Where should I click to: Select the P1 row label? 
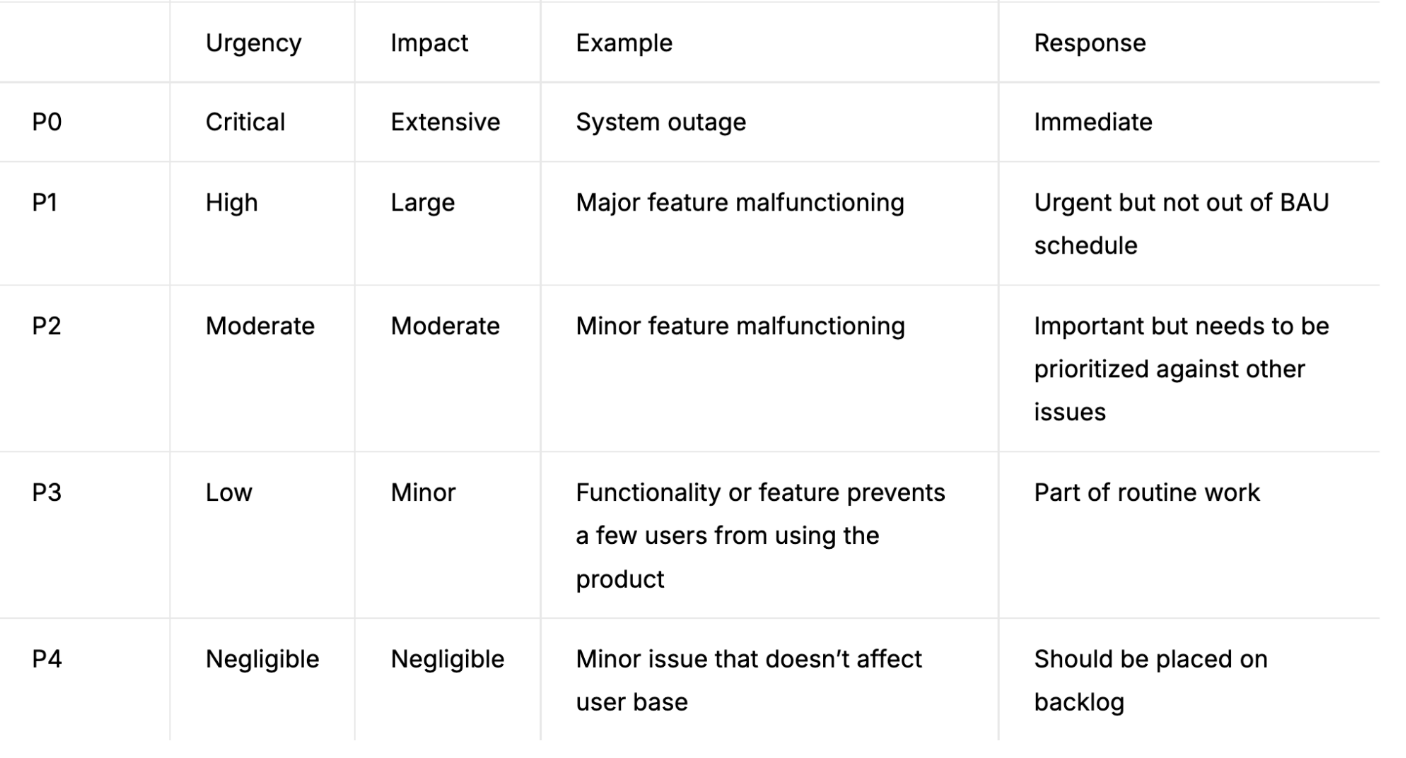coord(47,203)
